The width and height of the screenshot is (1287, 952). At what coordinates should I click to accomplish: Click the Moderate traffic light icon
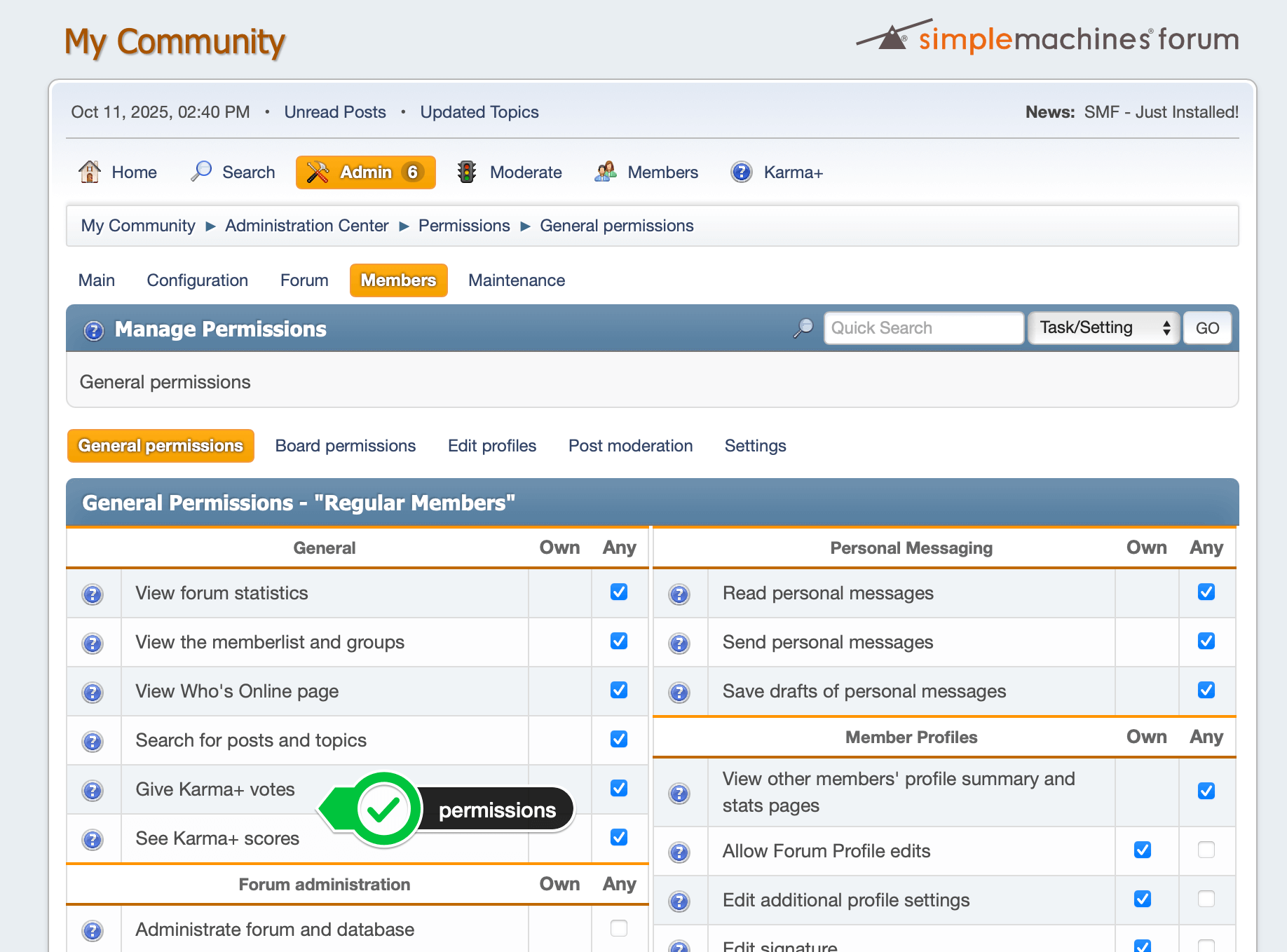pos(466,172)
